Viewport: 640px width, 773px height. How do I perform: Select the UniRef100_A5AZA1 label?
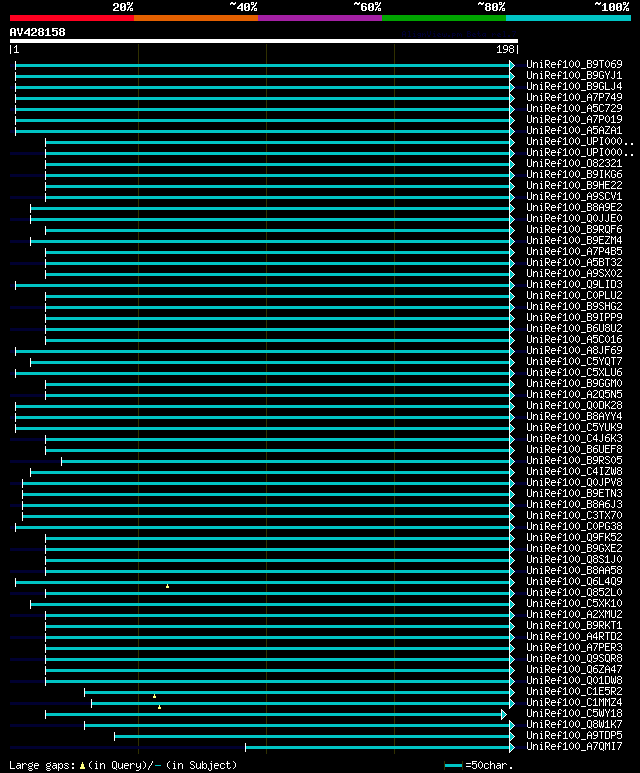[x=574, y=130]
